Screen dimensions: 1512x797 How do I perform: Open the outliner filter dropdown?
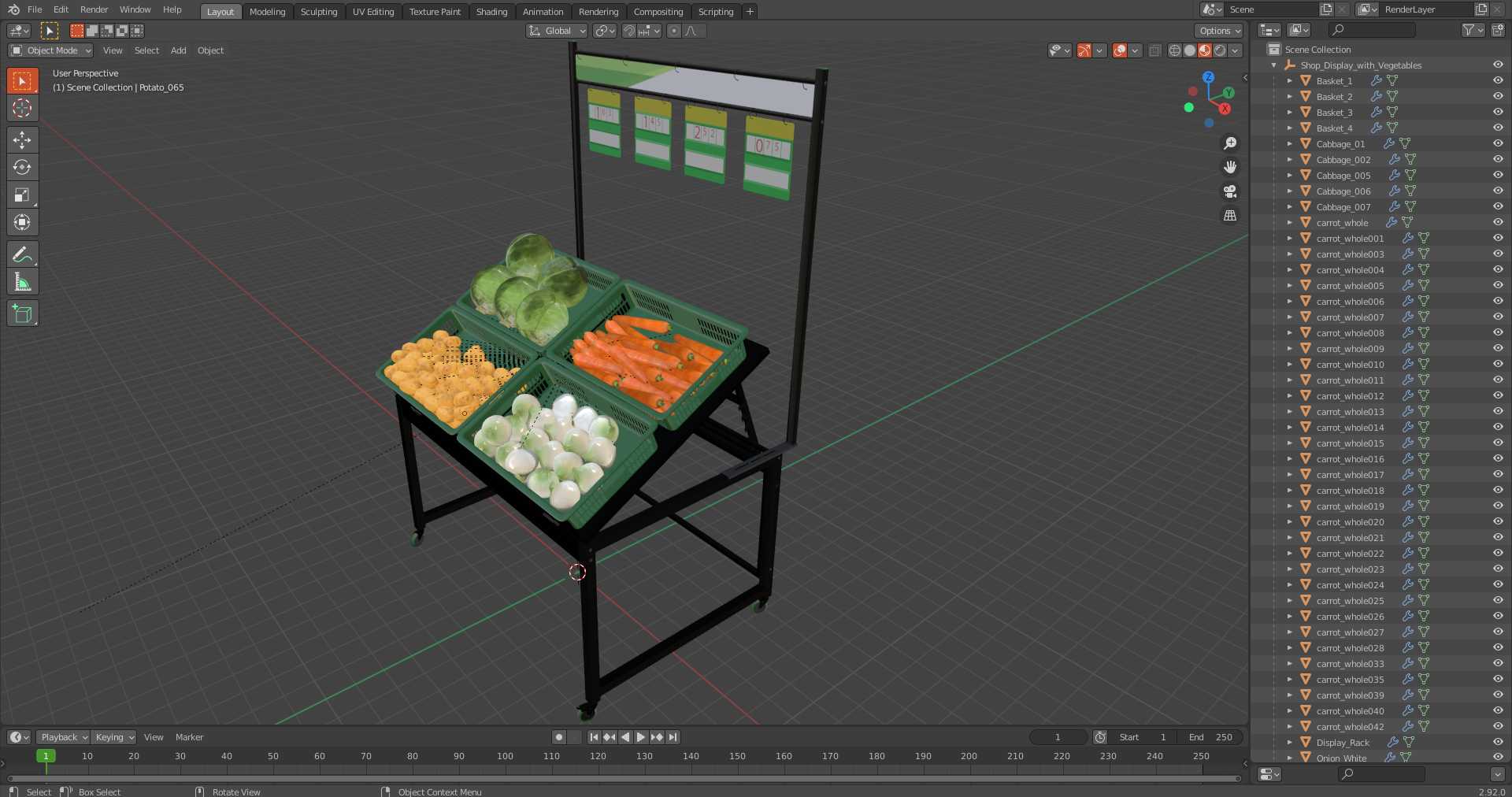[x=1473, y=30]
